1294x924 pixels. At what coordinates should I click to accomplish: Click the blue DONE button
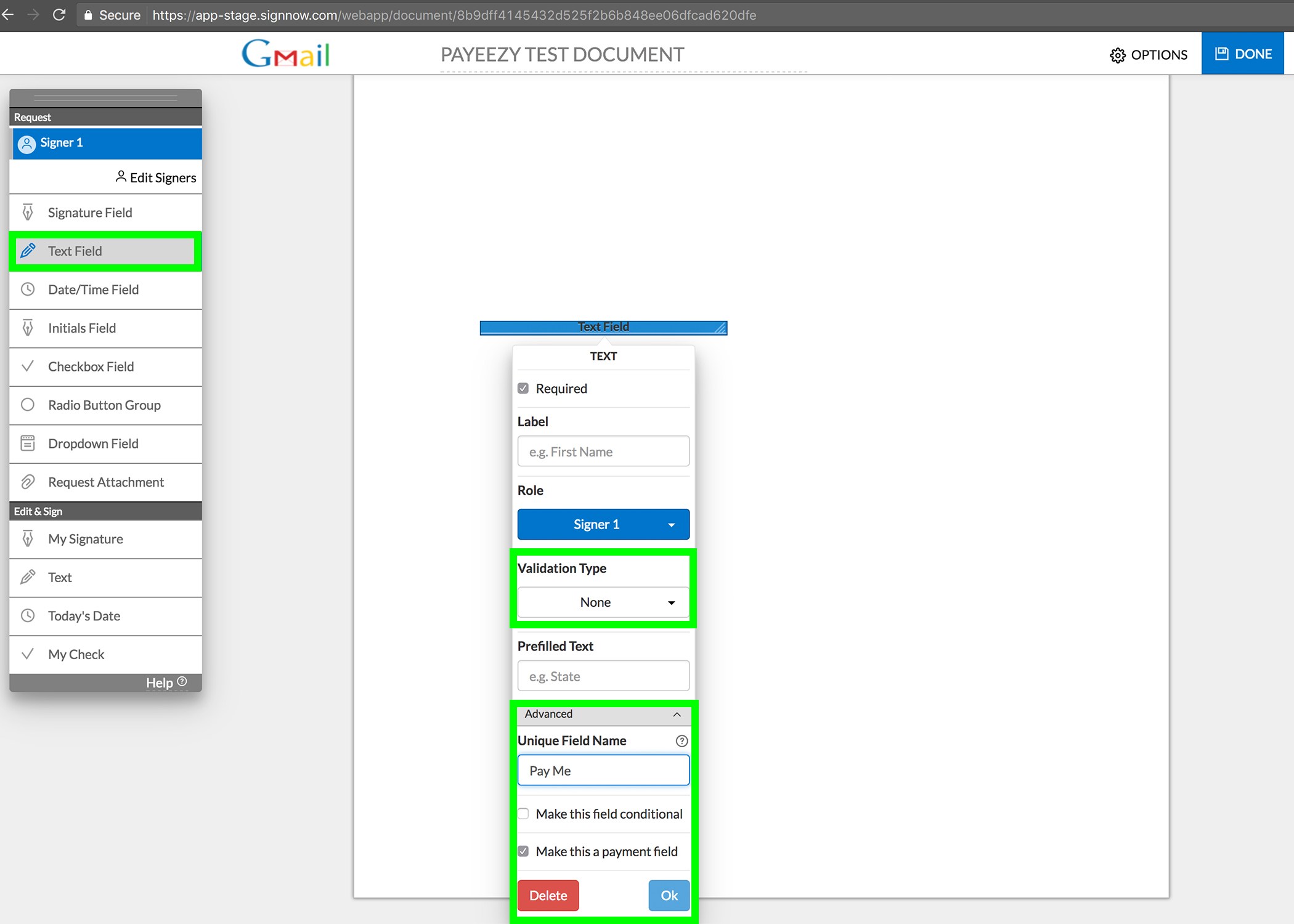tap(1243, 54)
